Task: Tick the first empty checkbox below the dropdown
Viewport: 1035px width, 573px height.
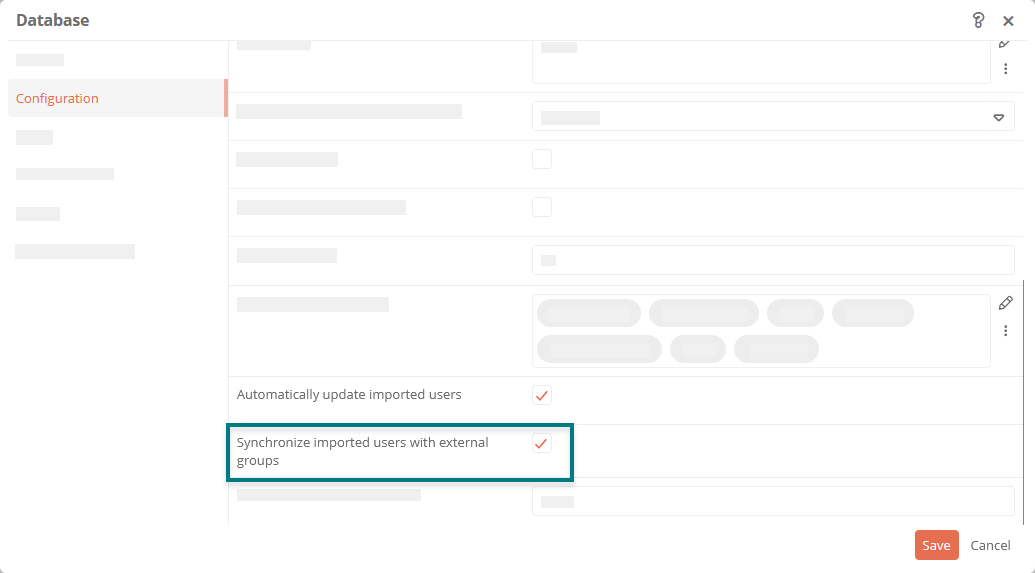Action: [542, 159]
